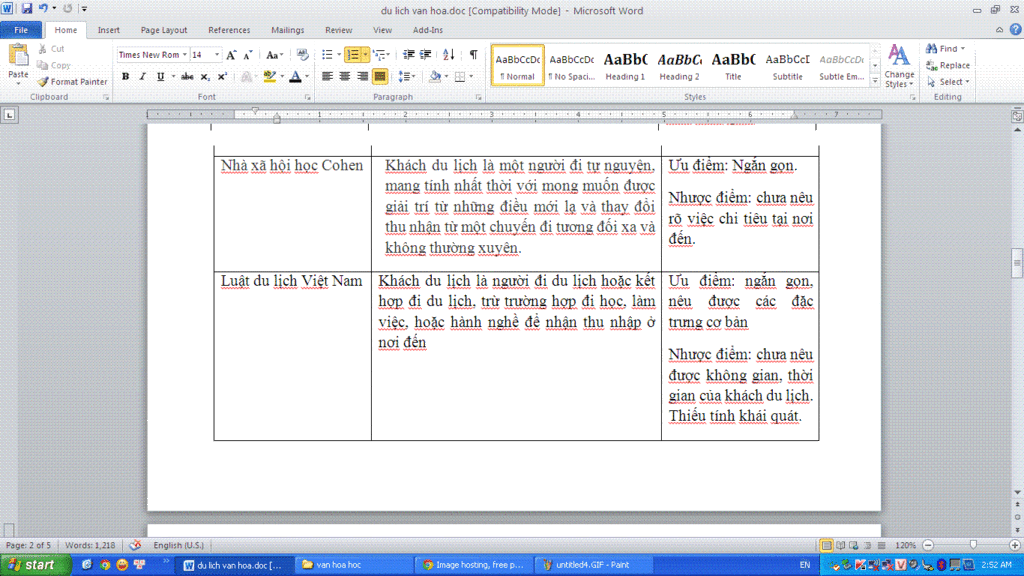Screen dimensions: 1024x576
Task: Open the font size dropdown
Action: [x=216, y=55]
